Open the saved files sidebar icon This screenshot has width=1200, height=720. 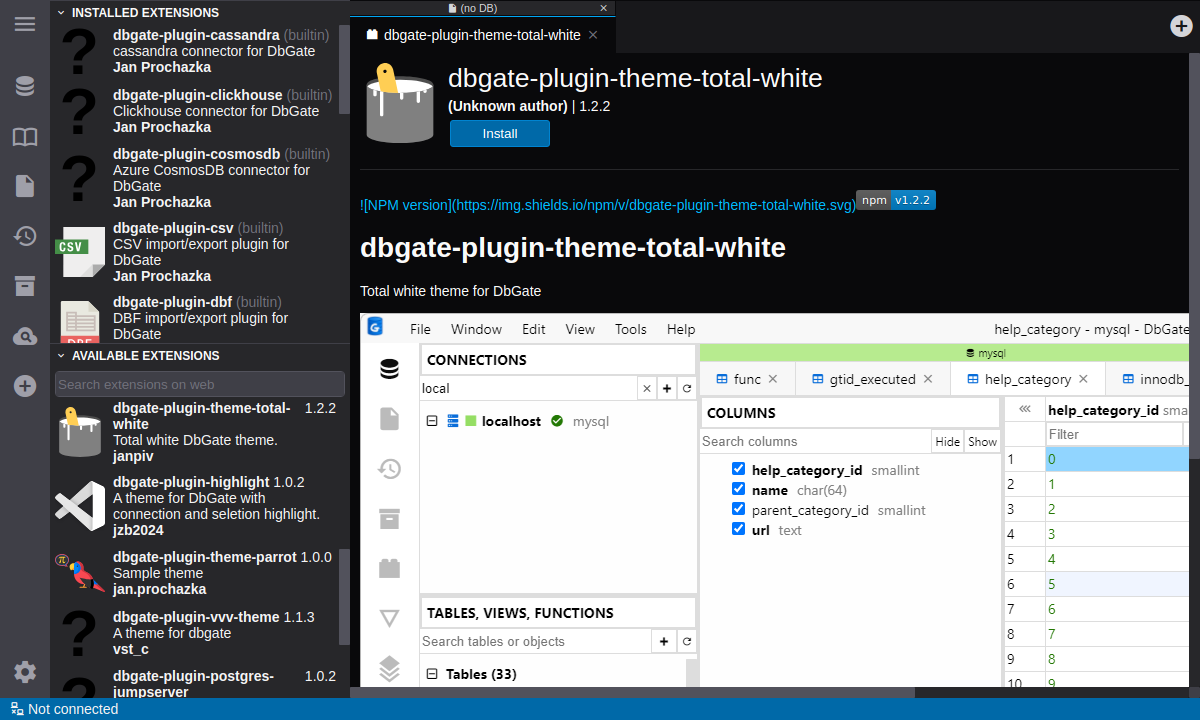click(x=25, y=186)
